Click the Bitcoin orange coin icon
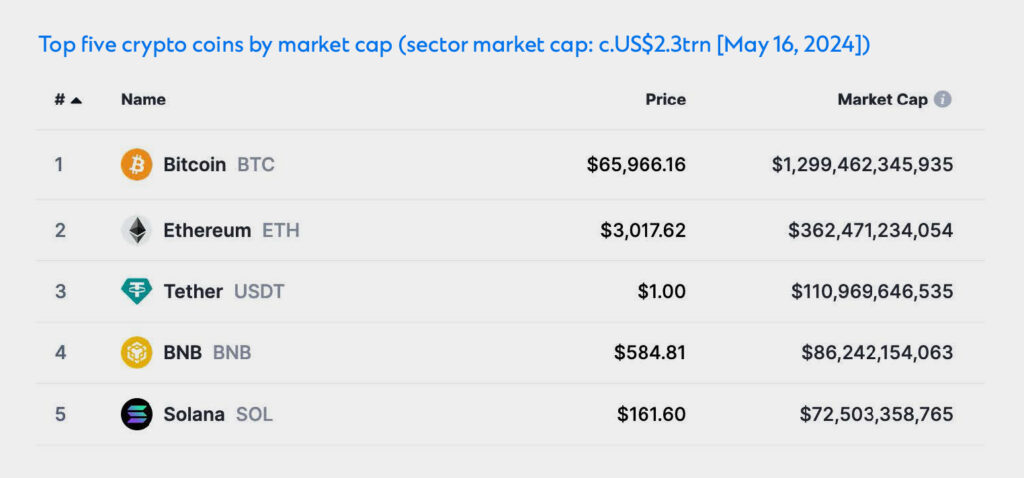The image size is (1024, 478). tap(136, 164)
